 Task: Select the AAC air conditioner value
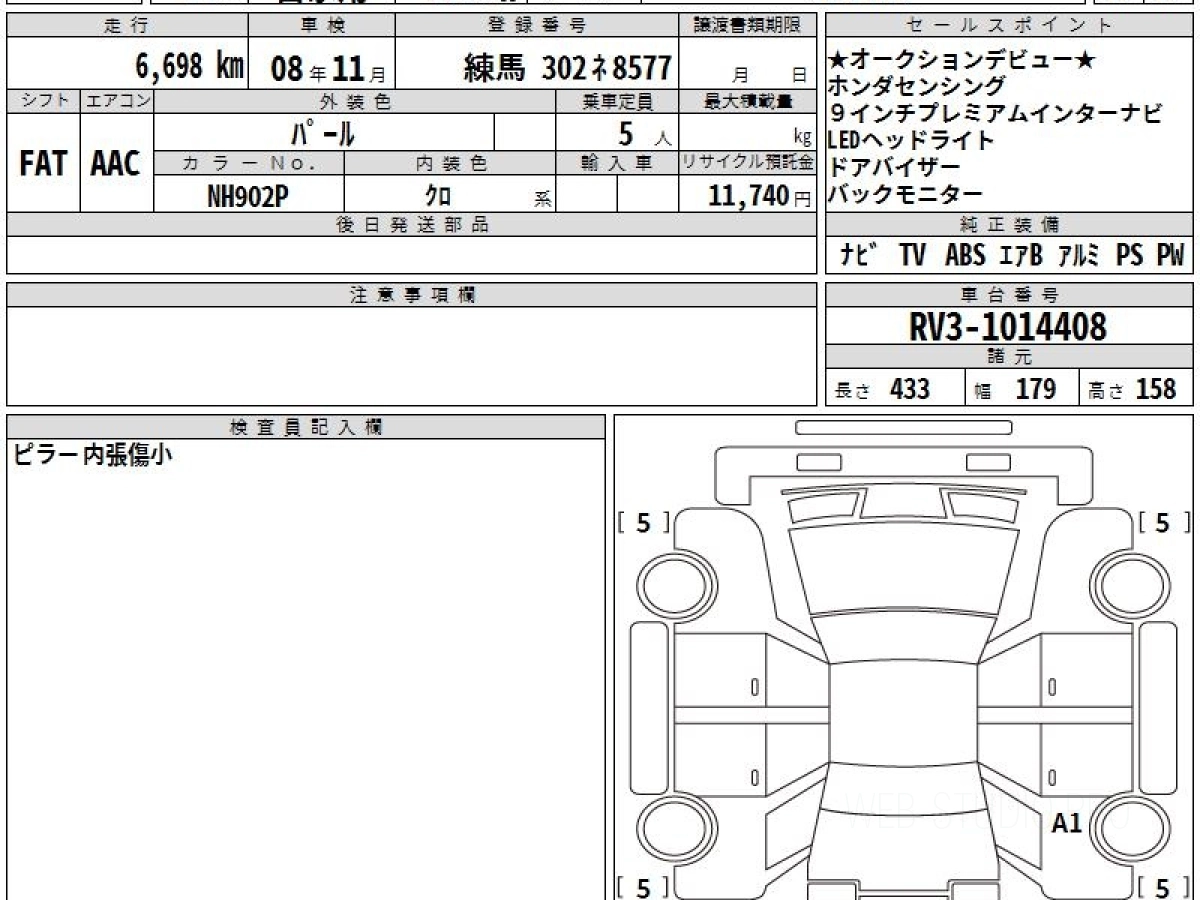(116, 164)
